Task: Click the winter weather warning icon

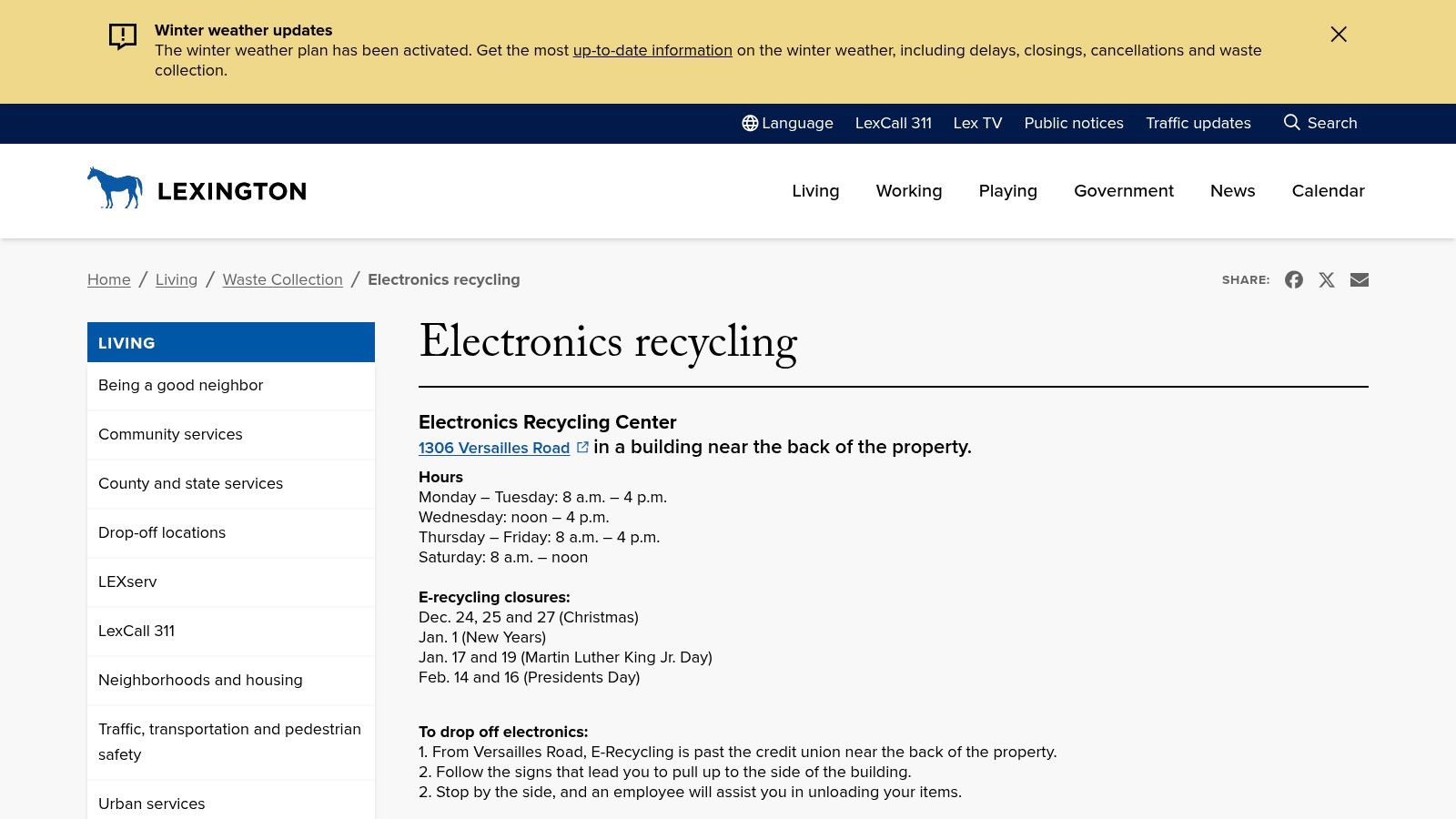Action: click(121, 37)
